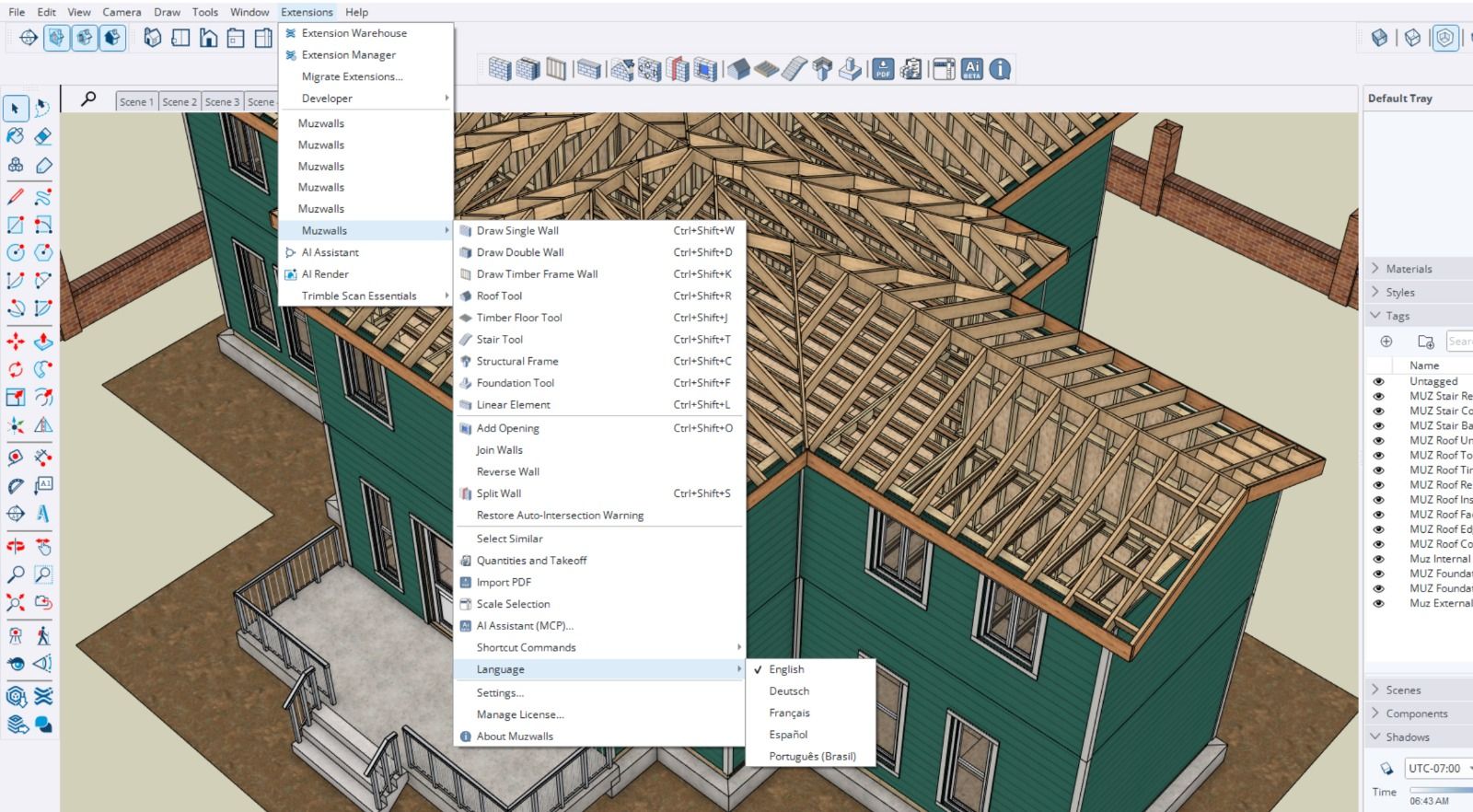This screenshot has width=1473, height=812.
Task: Select the Look Around eye tool
Action: tap(16, 663)
